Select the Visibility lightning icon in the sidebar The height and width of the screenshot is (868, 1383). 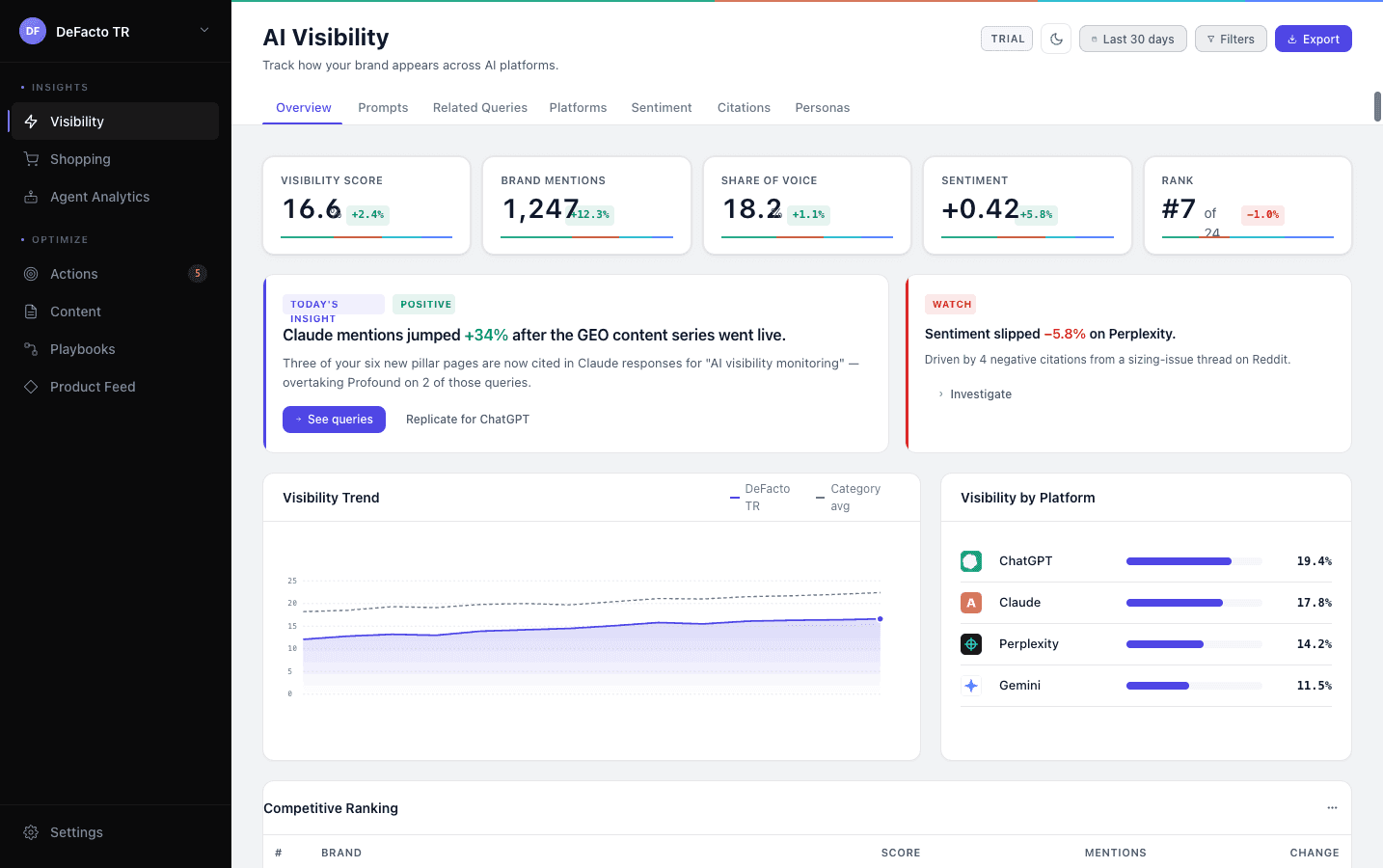(32, 121)
